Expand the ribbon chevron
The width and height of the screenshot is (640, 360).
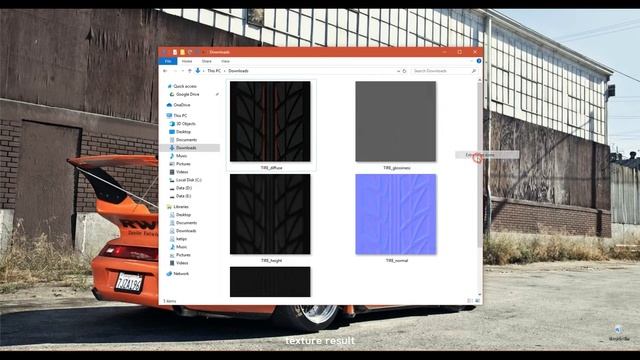tap(472, 61)
